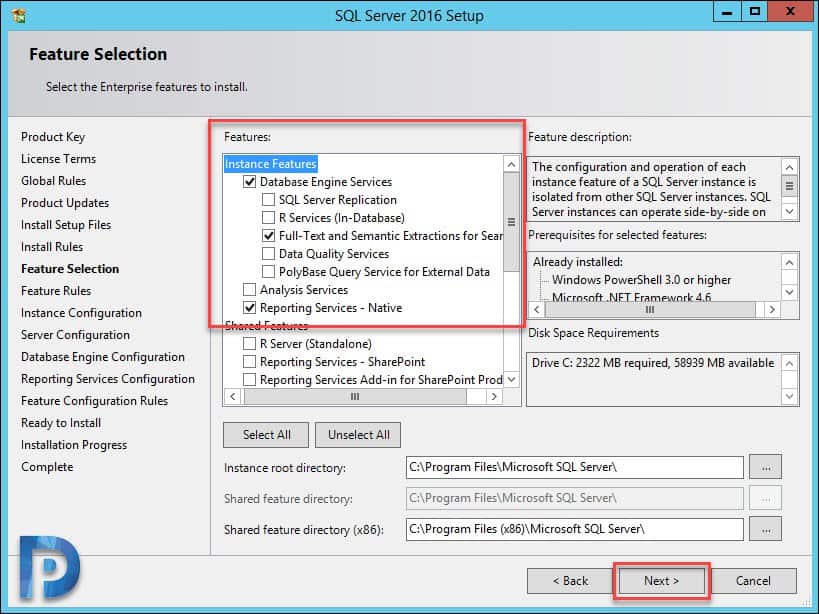This screenshot has width=819, height=614.
Task: Click the features list vertical scrollbar thumb
Action: [511, 222]
